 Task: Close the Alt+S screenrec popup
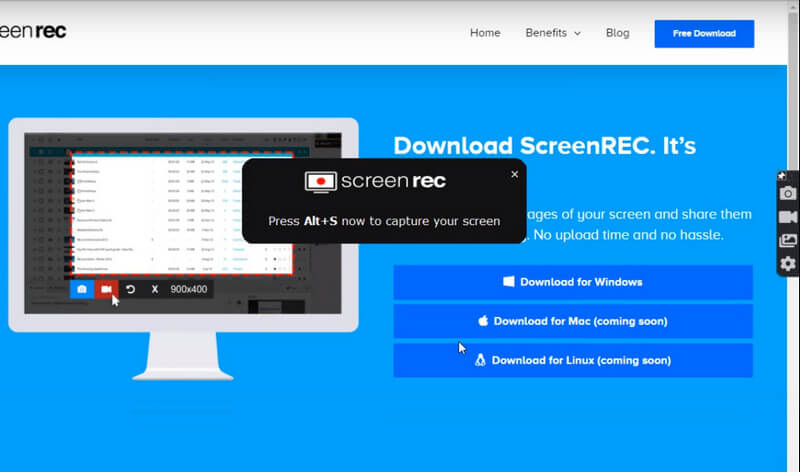(x=514, y=175)
